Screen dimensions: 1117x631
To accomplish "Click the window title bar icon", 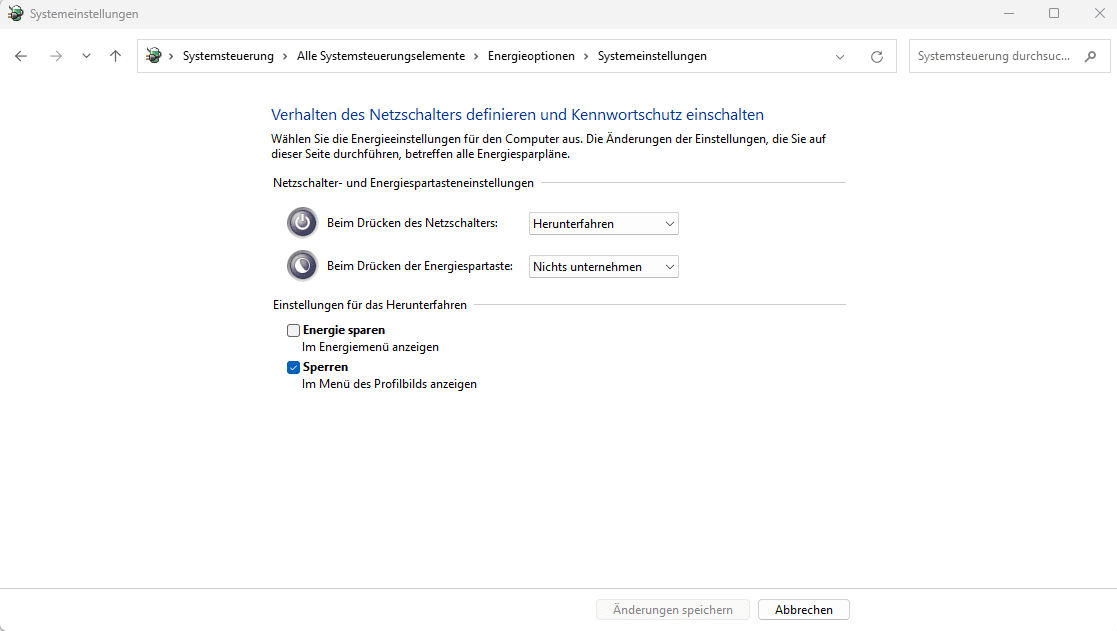I will (x=16, y=14).
